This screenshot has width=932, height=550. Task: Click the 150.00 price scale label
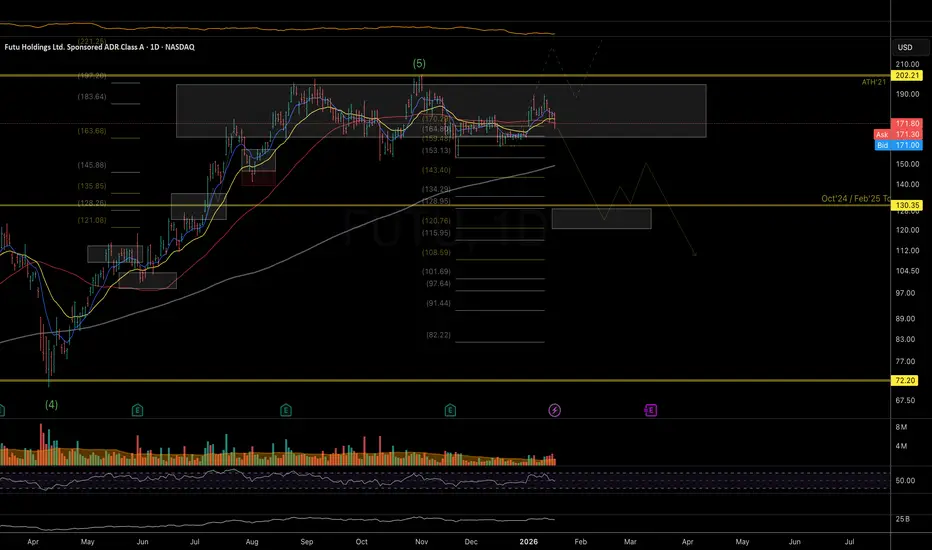[908, 164]
